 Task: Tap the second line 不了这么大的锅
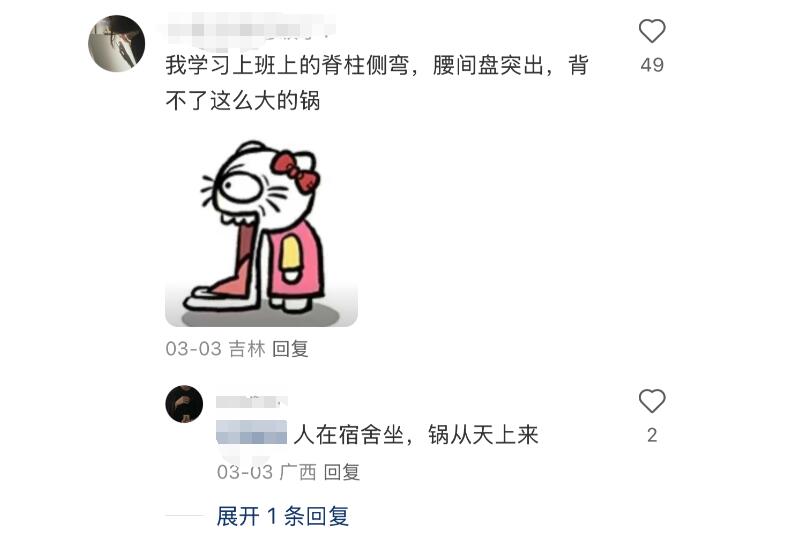point(243,100)
